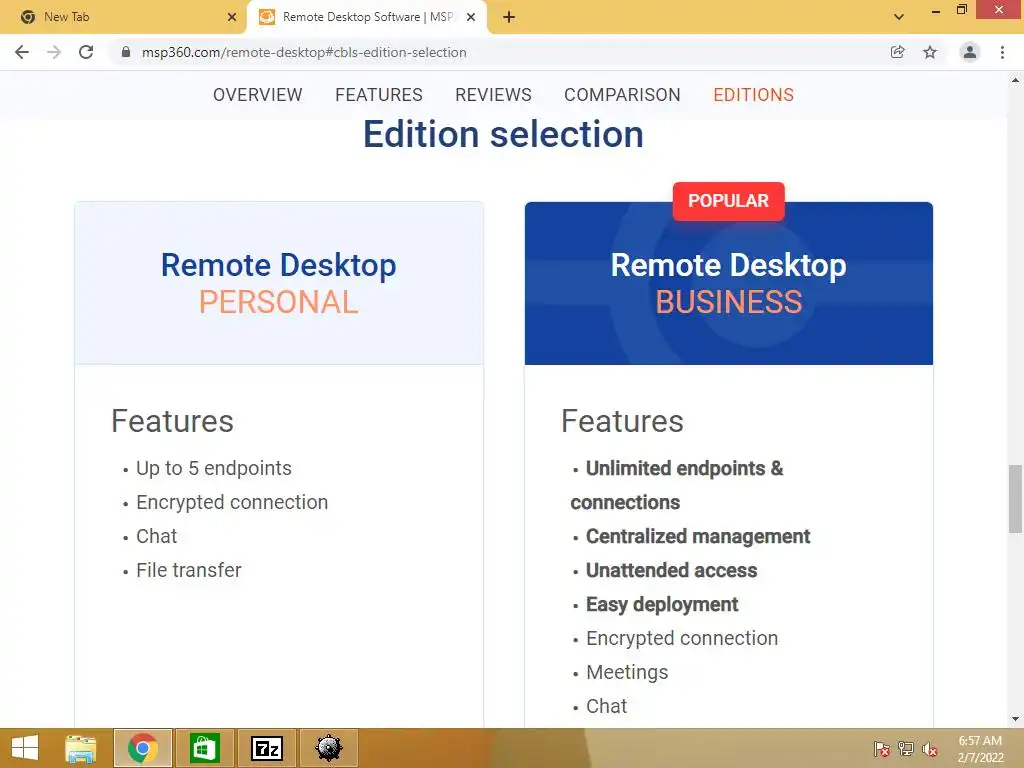
Task: Select the Remote Desktop Software tab
Action: [x=366, y=17]
